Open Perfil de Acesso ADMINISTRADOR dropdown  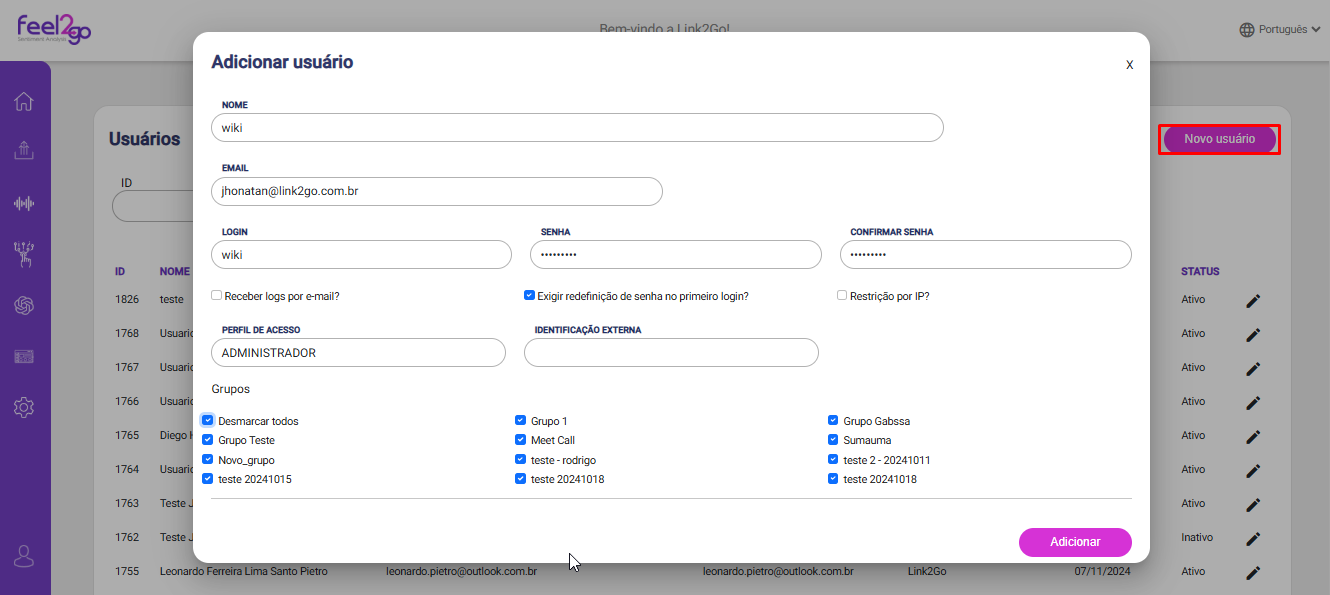click(x=358, y=353)
